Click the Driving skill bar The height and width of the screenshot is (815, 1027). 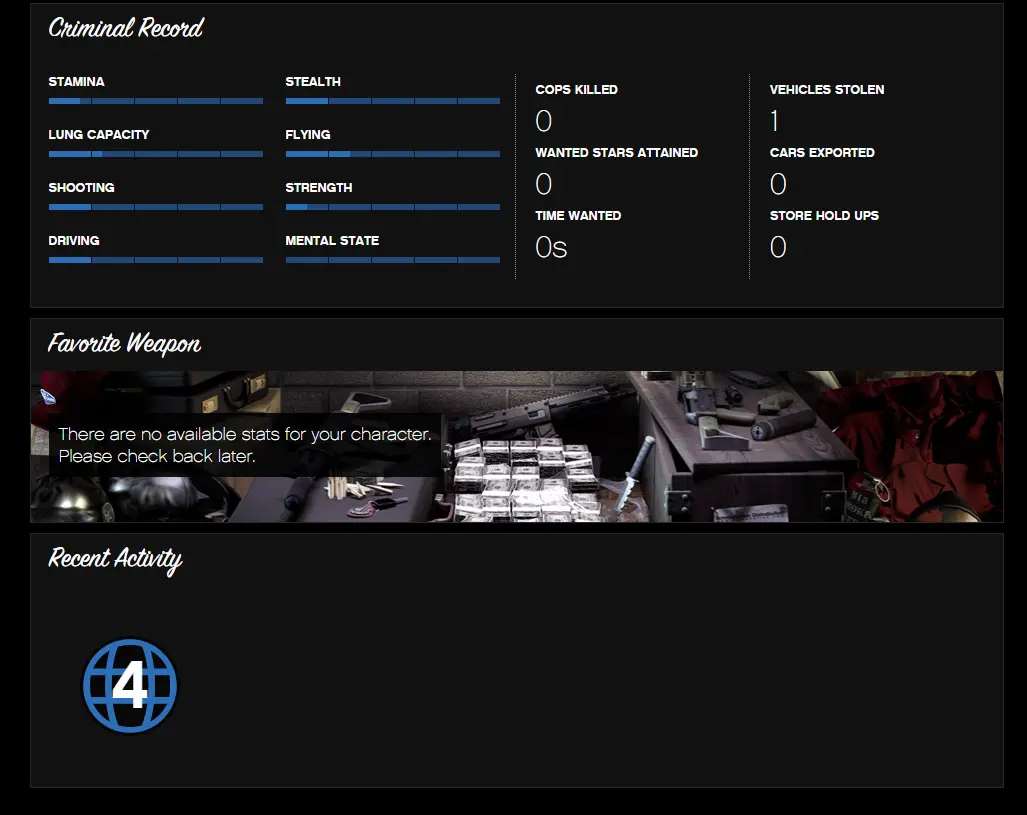point(156,260)
